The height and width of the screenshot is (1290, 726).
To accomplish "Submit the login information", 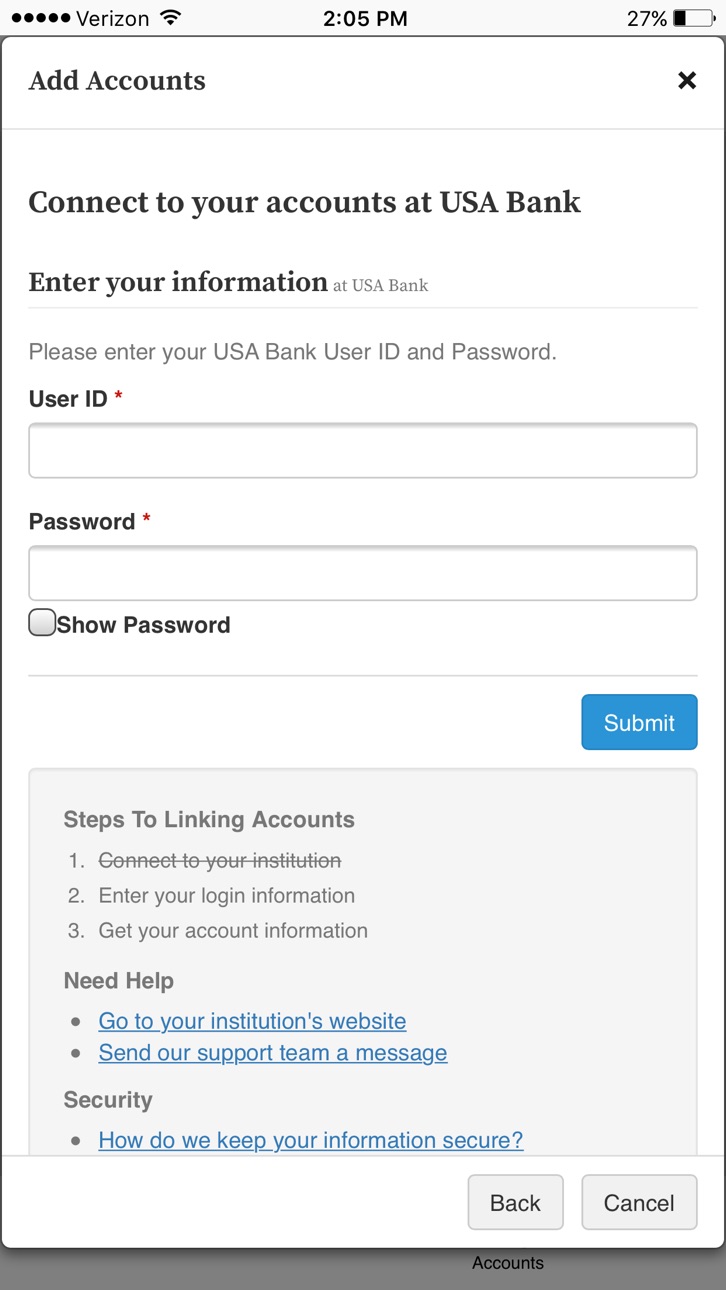I will point(639,722).
